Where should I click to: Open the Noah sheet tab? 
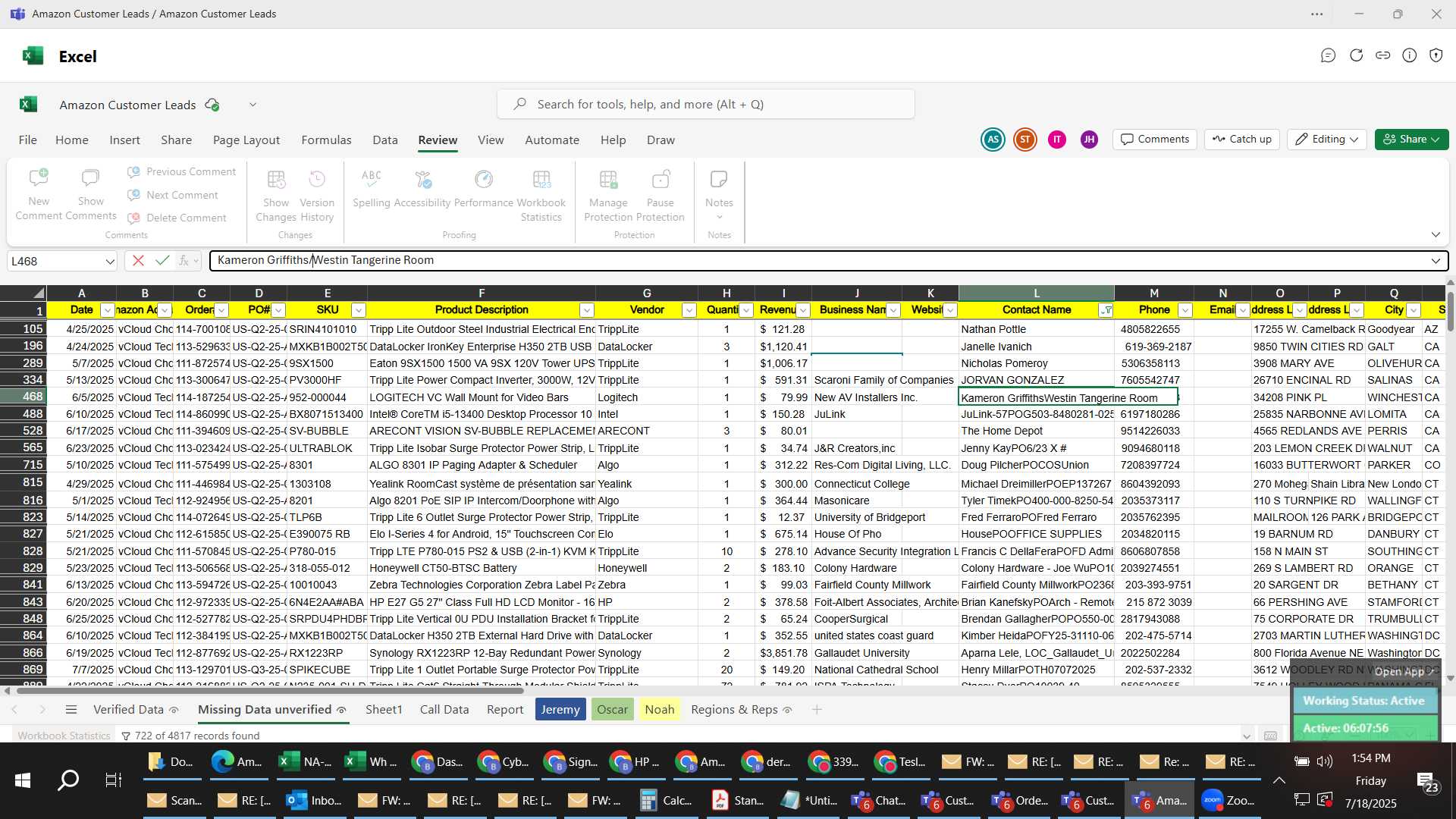coord(659,710)
